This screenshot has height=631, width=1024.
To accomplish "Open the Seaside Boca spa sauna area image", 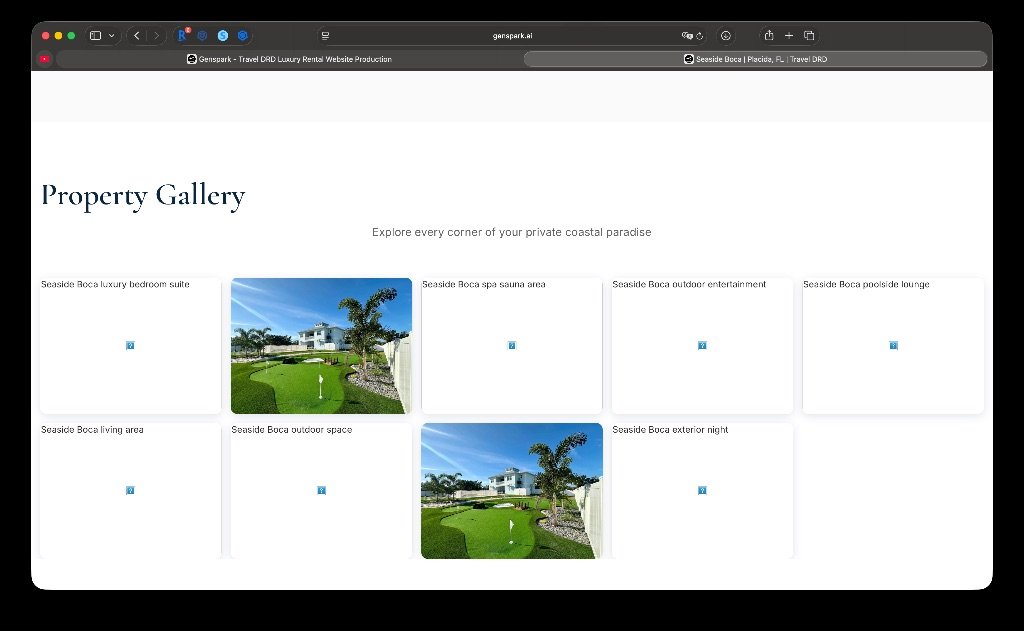I will (x=512, y=346).
